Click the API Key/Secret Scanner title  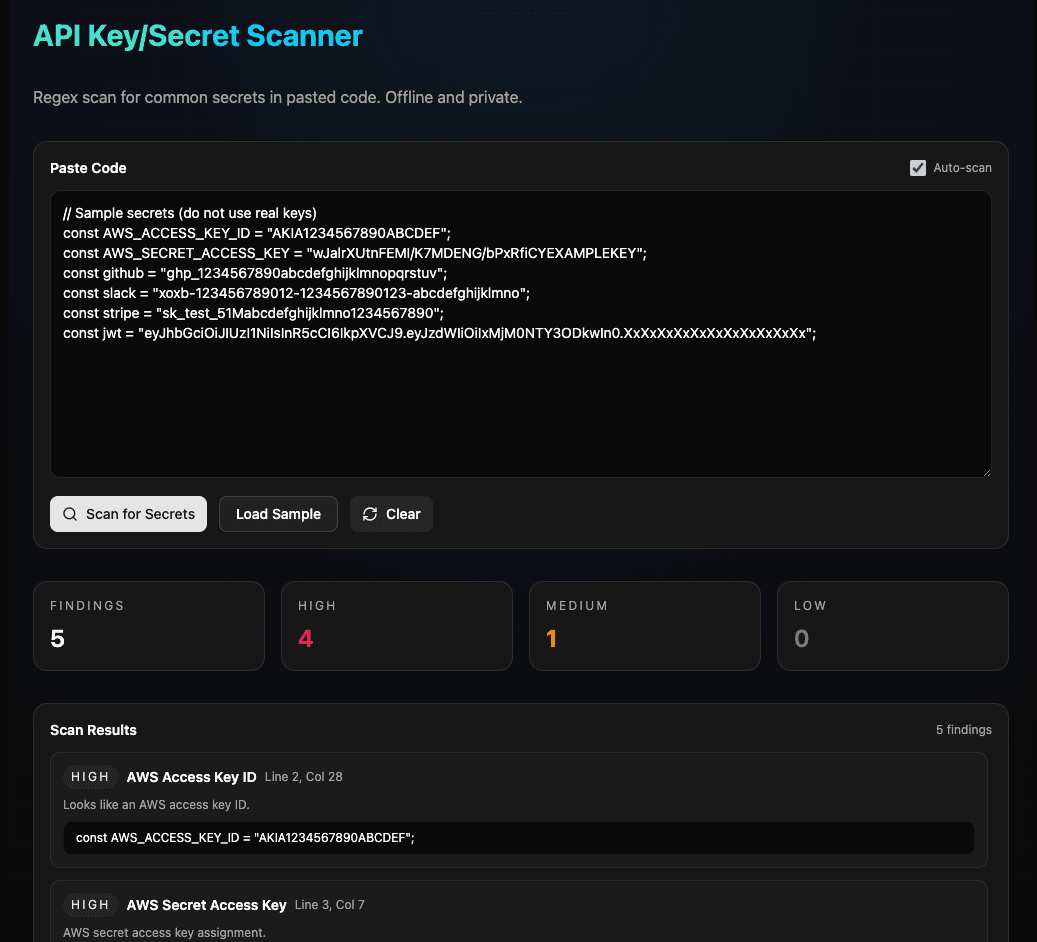(197, 34)
